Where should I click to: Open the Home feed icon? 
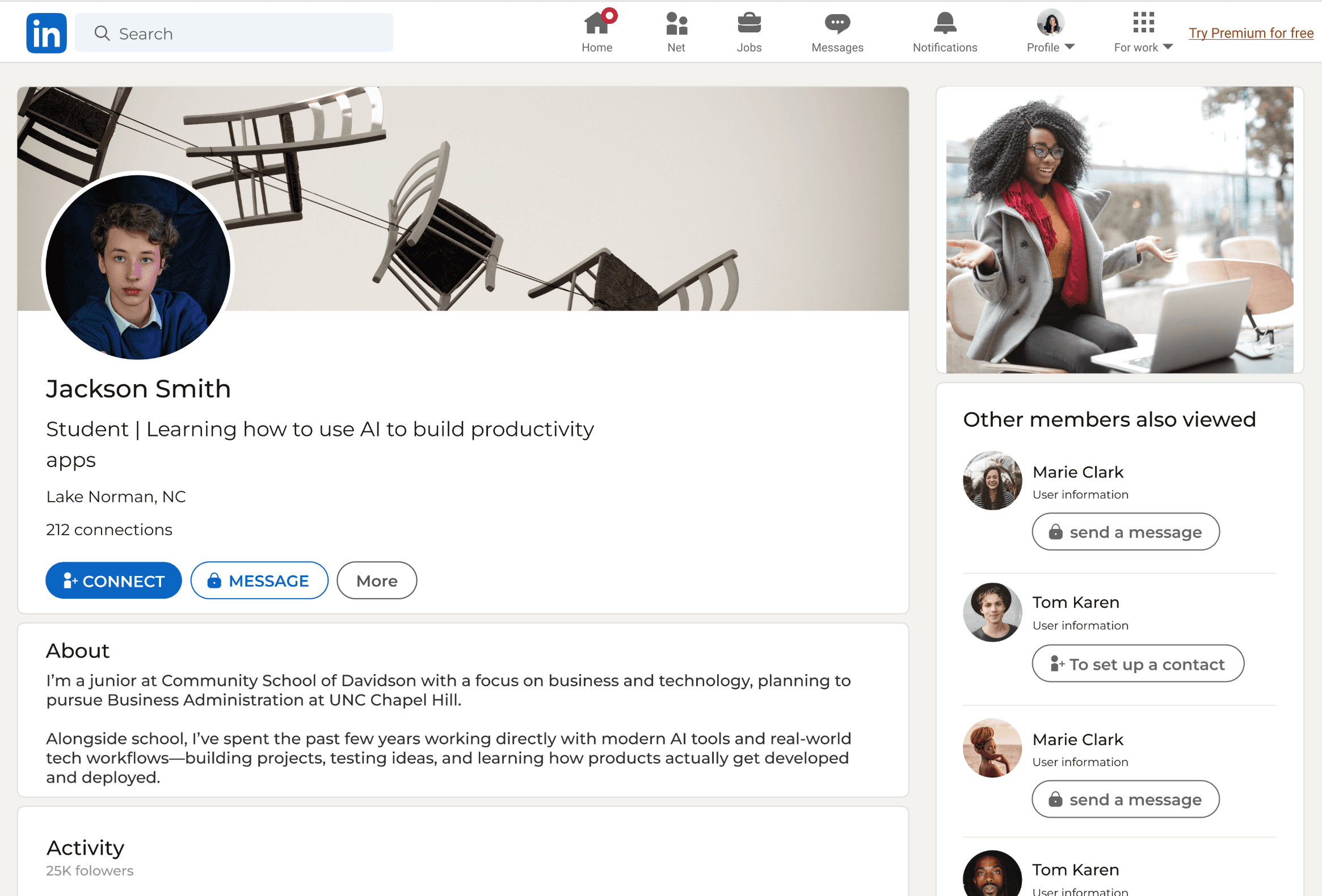click(x=597, y=24)
